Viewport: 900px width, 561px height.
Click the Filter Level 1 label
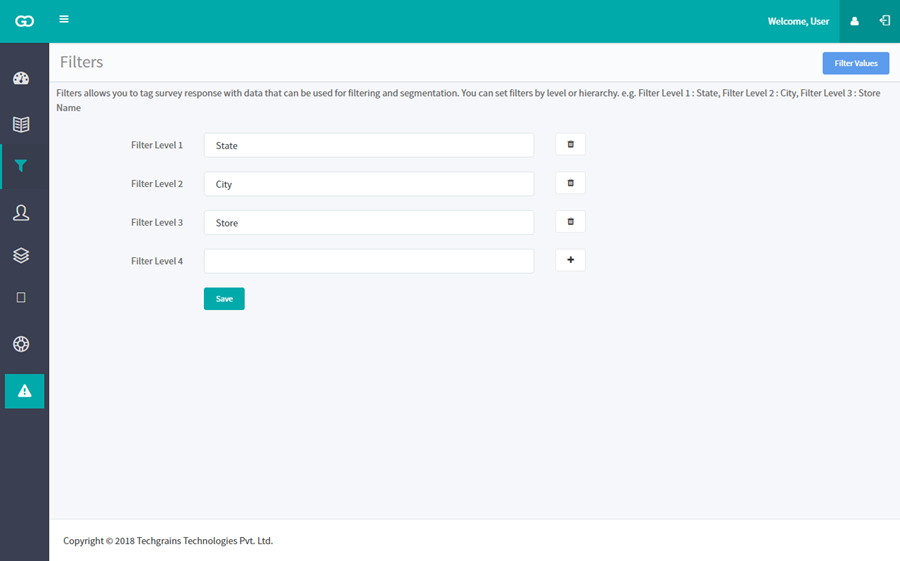157,145
